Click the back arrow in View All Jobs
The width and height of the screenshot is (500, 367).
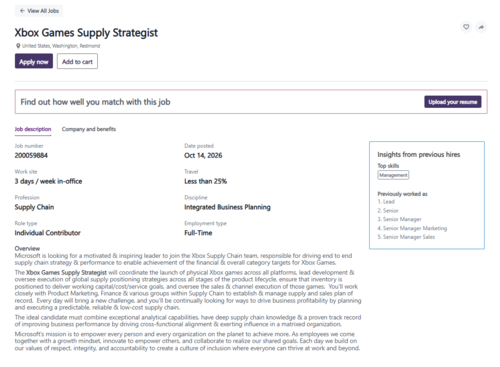(x=22, y=11)
